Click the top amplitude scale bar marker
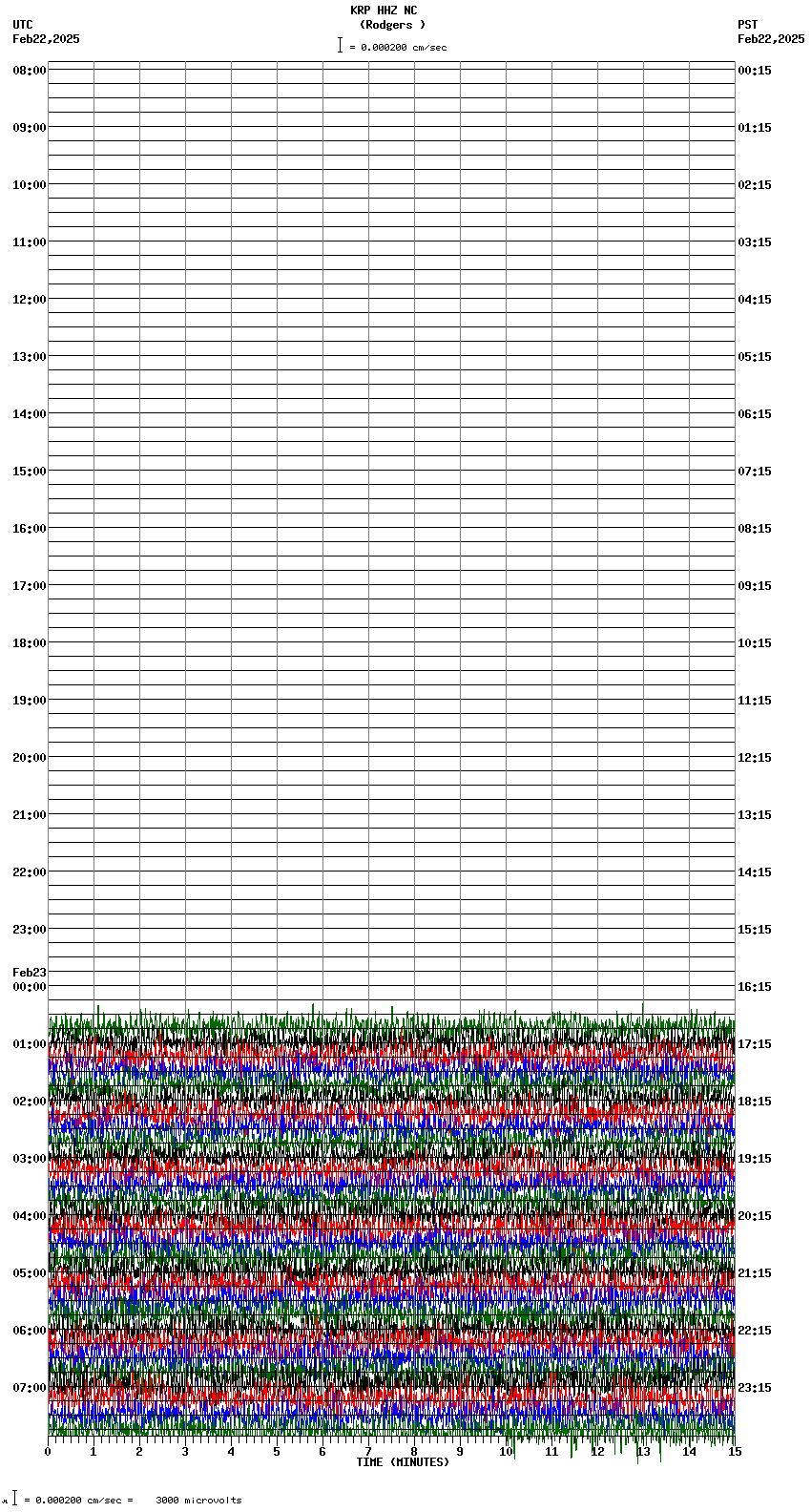The width and height of the screenshot is (811, 1512). (340, 45)
